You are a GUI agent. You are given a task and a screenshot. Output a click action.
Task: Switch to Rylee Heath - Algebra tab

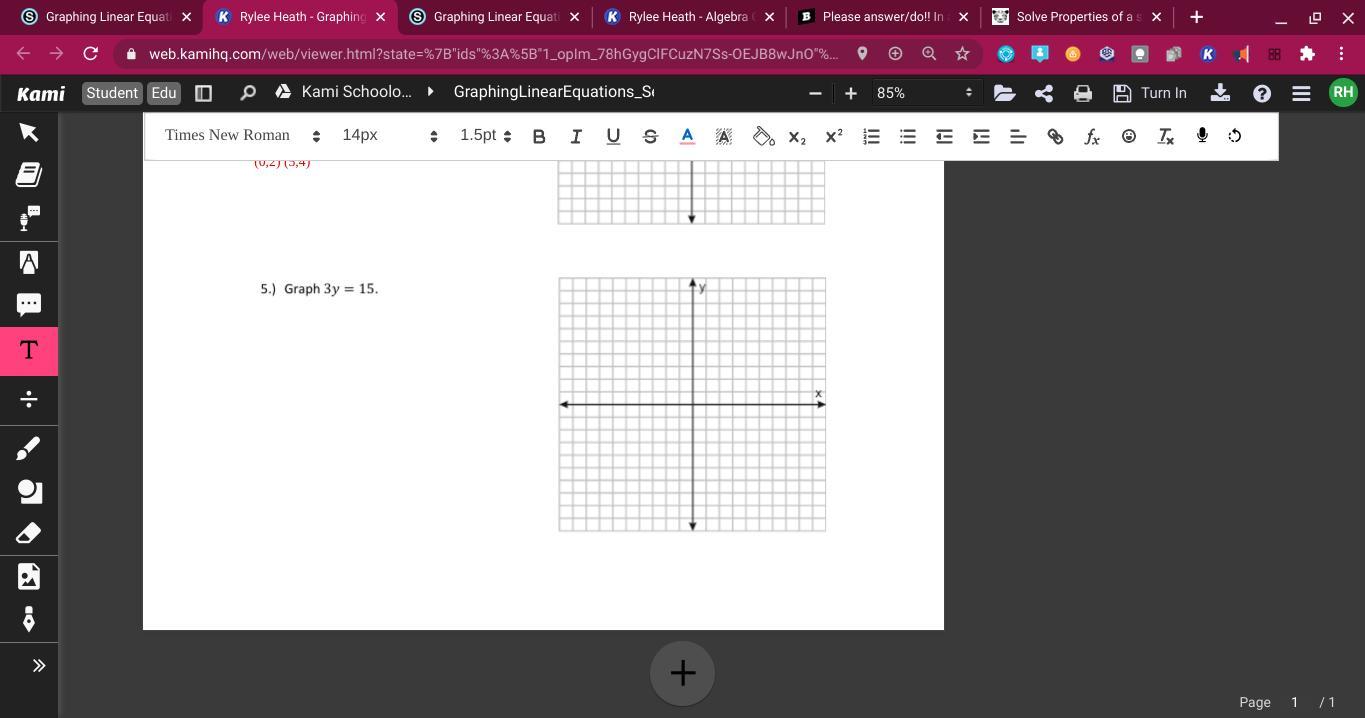(689, 17)
